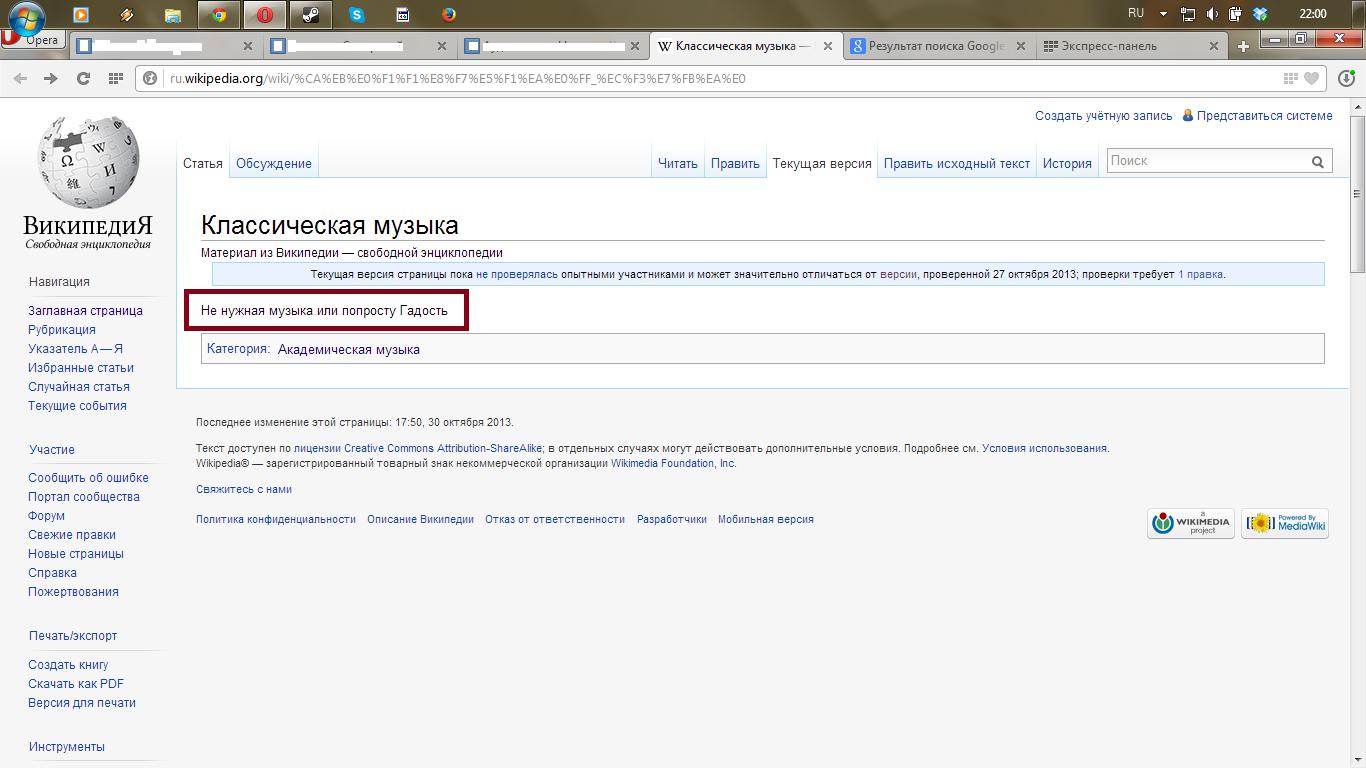Open the 1 правка link
The height and width of the screenshot is (768, 1366).
[1200, 274]
